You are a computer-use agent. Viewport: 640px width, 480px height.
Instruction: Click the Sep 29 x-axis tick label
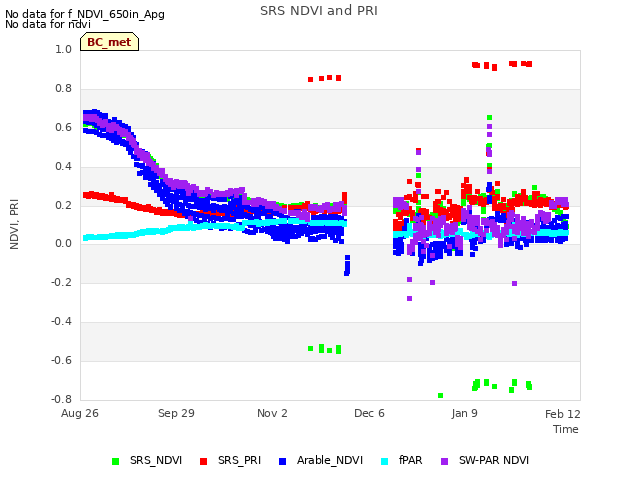[x=176, y=413]
